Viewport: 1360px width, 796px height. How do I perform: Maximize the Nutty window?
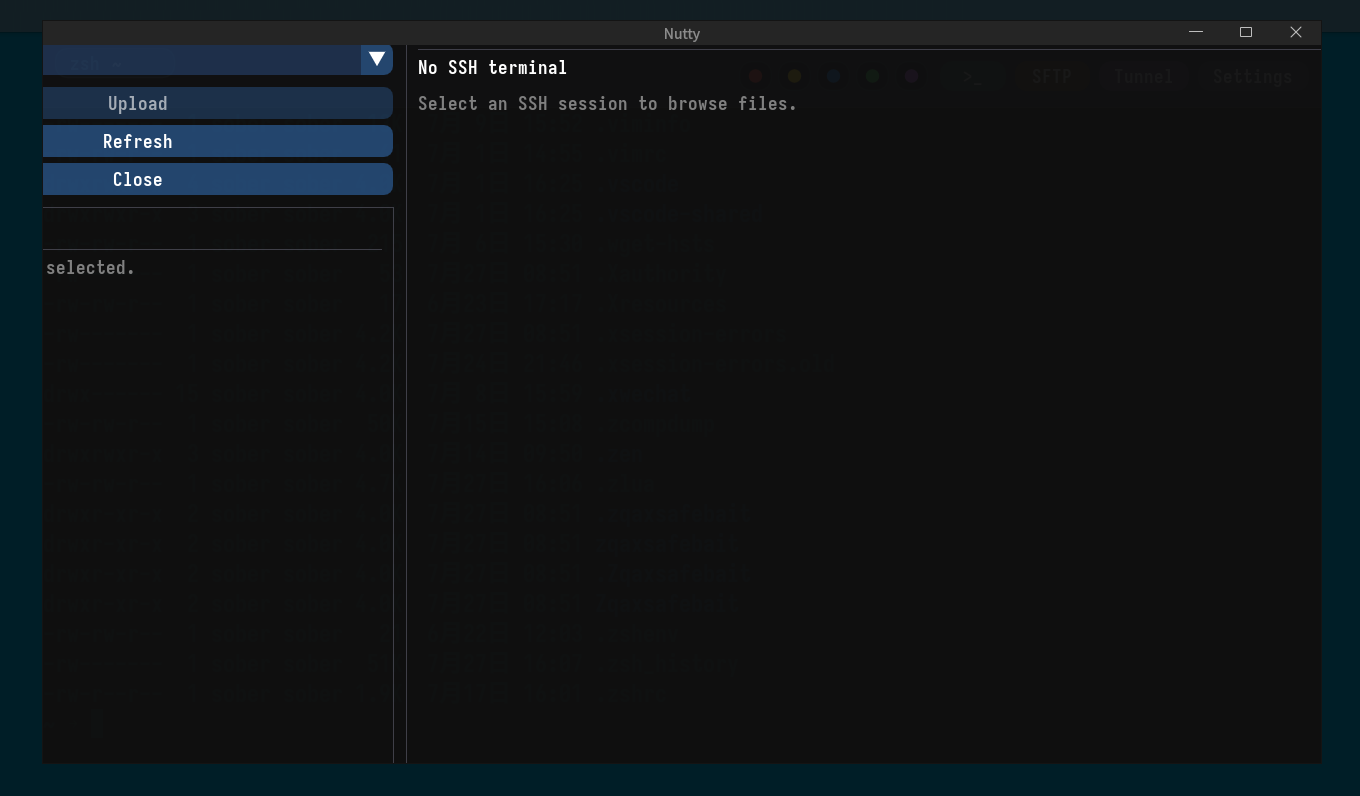pos(1246,32)
